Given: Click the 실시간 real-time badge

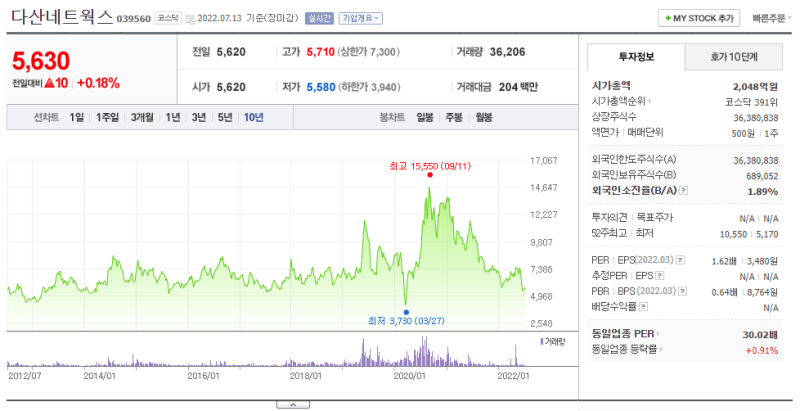Looking at the screenshot, I should pos(319,18).
